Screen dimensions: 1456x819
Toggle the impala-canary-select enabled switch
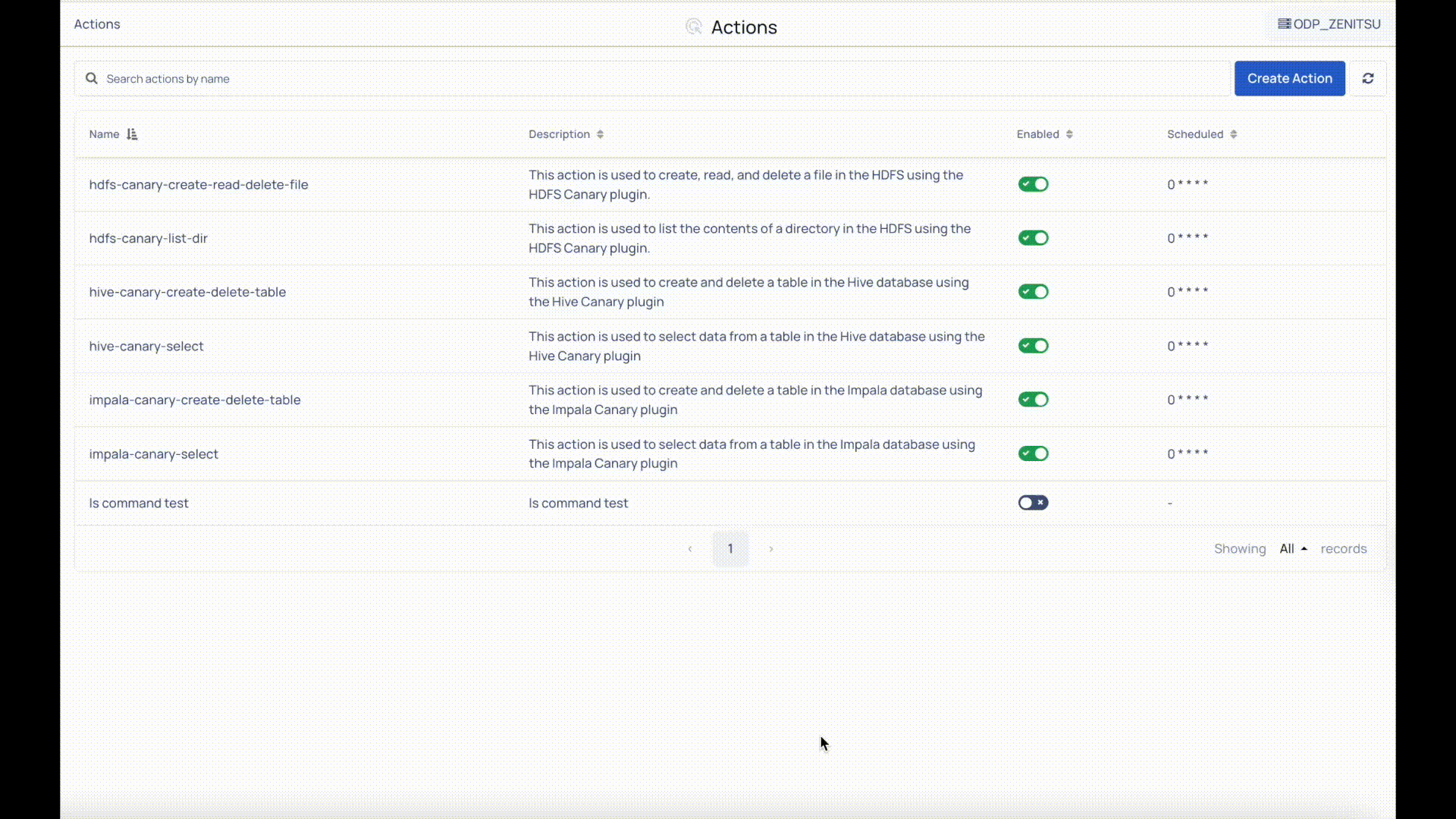click(1033, 453)
